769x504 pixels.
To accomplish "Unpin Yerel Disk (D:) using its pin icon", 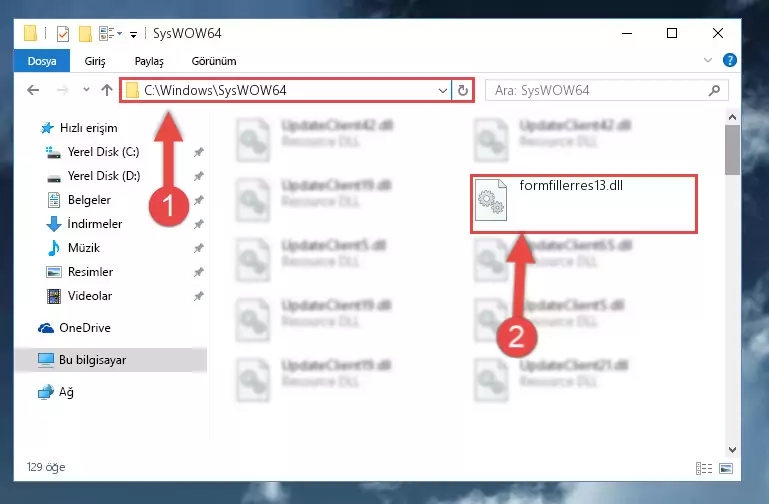I will 199,176.
